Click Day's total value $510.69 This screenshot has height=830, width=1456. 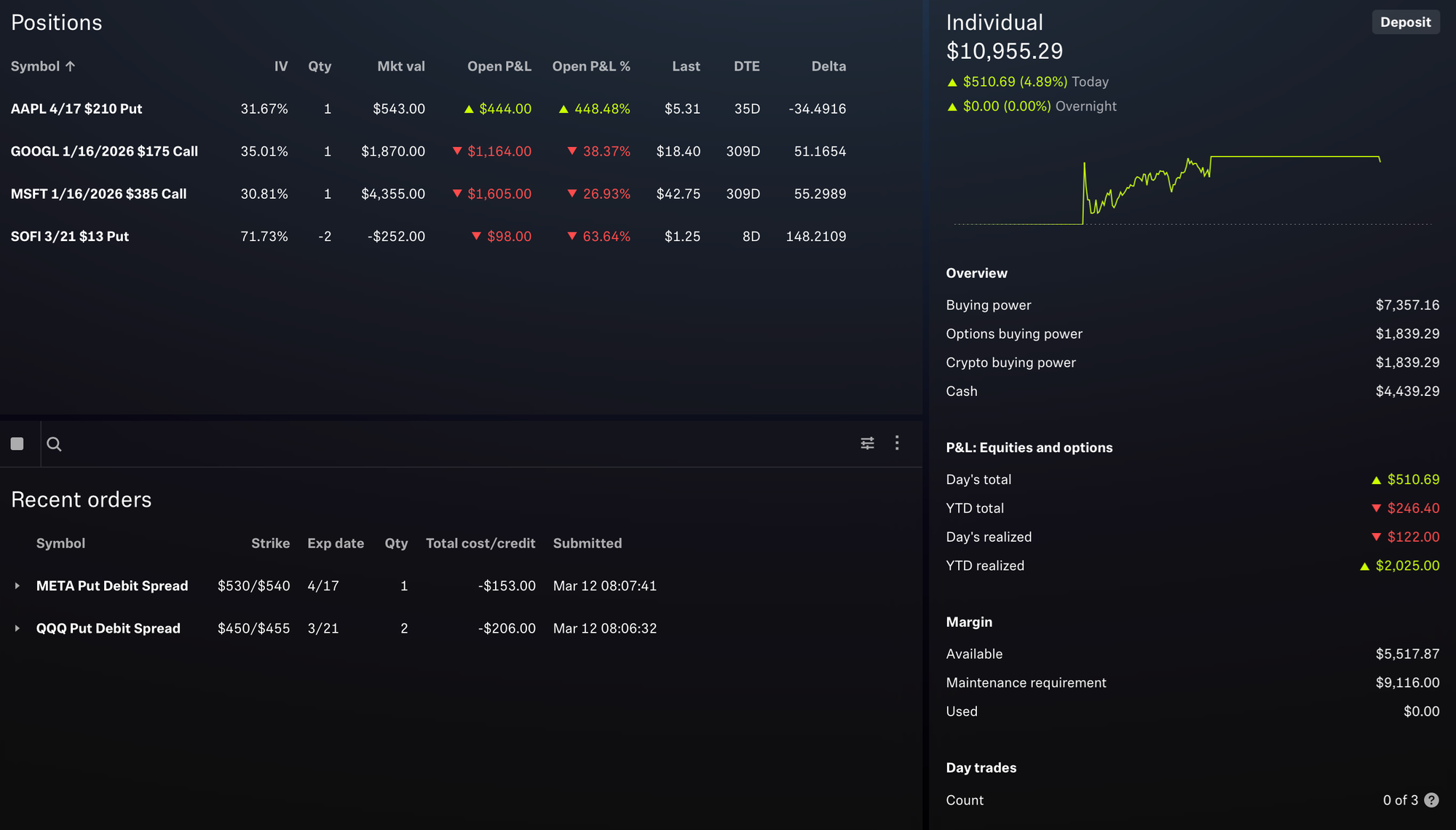tap(1413, 480)
